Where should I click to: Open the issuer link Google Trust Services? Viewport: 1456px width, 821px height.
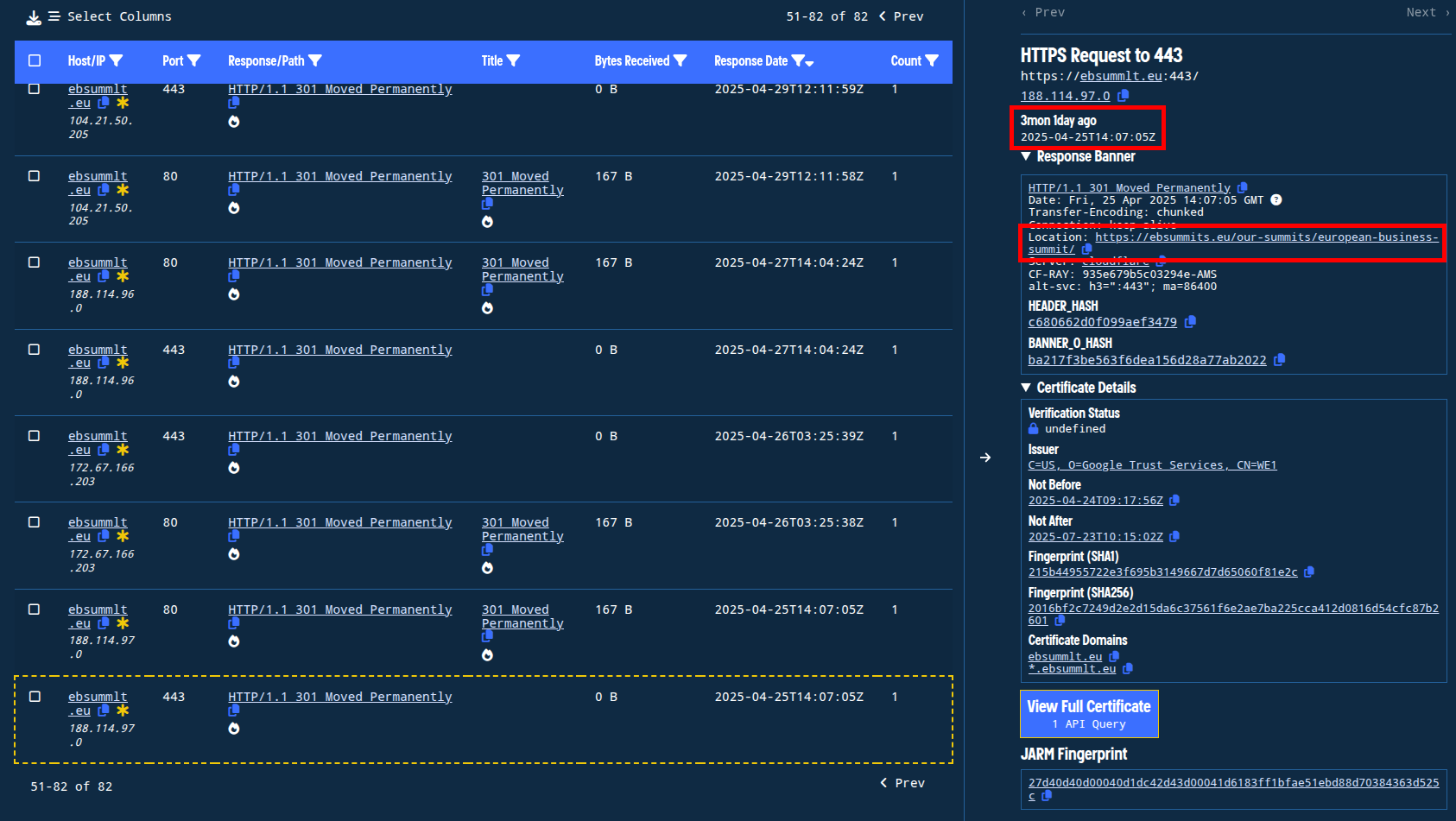click(1152, 464)
